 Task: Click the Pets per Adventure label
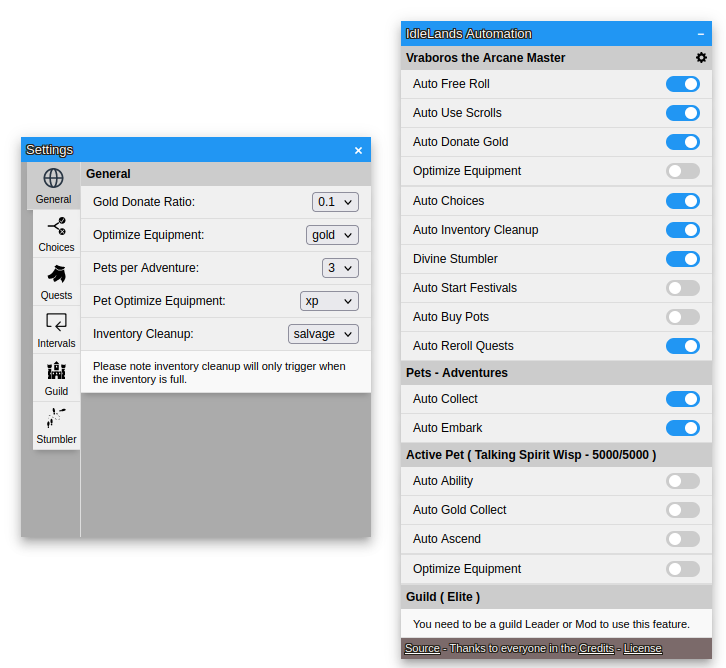[146, 268]
